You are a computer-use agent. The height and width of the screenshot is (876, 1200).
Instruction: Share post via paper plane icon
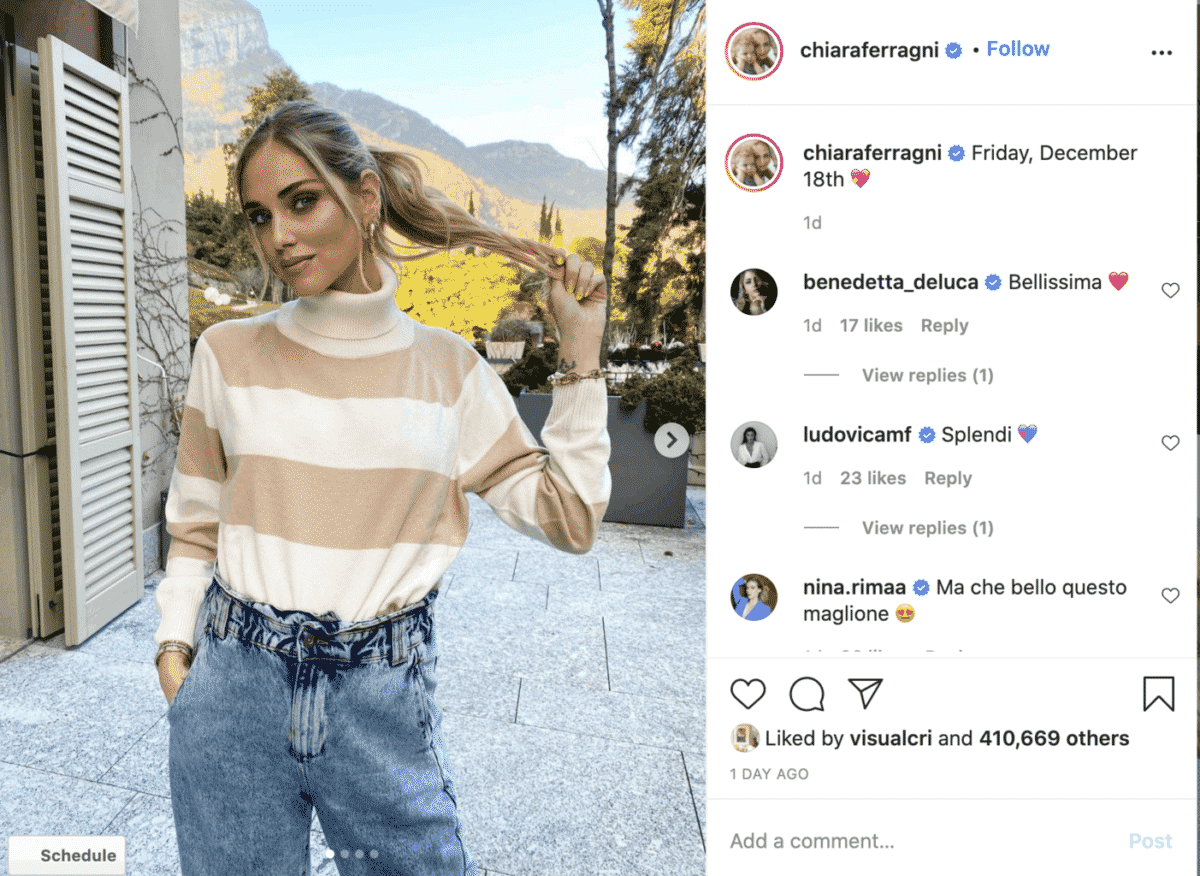pos(865,693)
